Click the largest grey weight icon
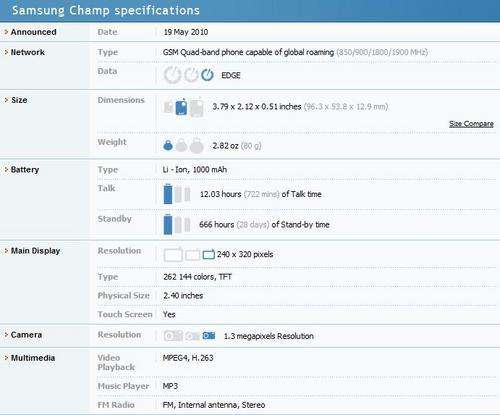Image resolution: width=500 pixels, height=415 pixels. click(x=197, y=145)
